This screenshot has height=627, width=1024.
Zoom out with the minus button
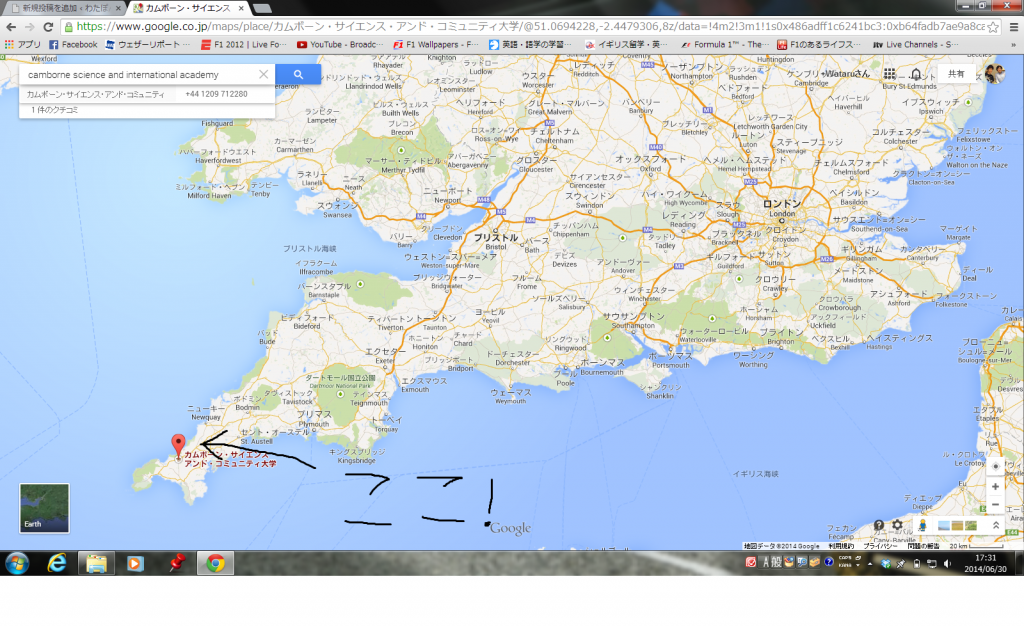tap(995, 505)
